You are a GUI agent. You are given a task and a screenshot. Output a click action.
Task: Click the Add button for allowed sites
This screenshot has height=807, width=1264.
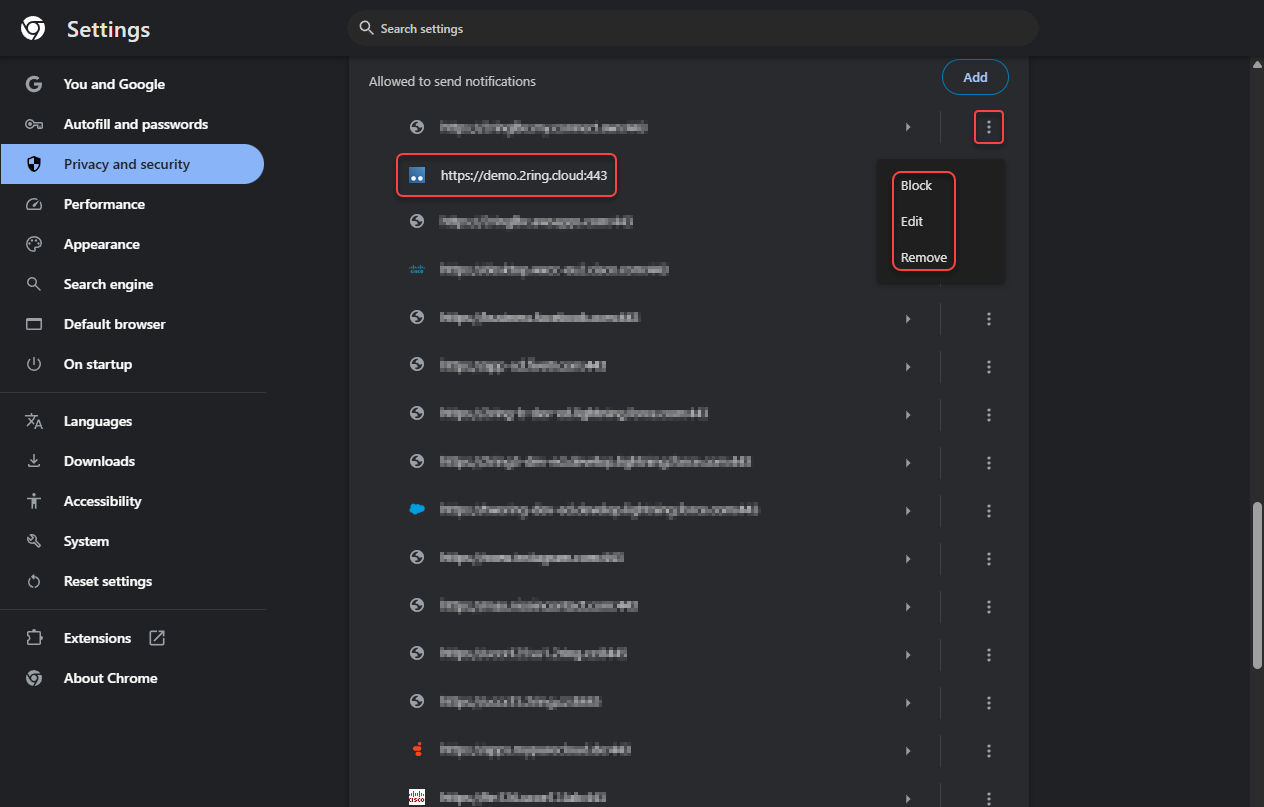click(975, 77)
